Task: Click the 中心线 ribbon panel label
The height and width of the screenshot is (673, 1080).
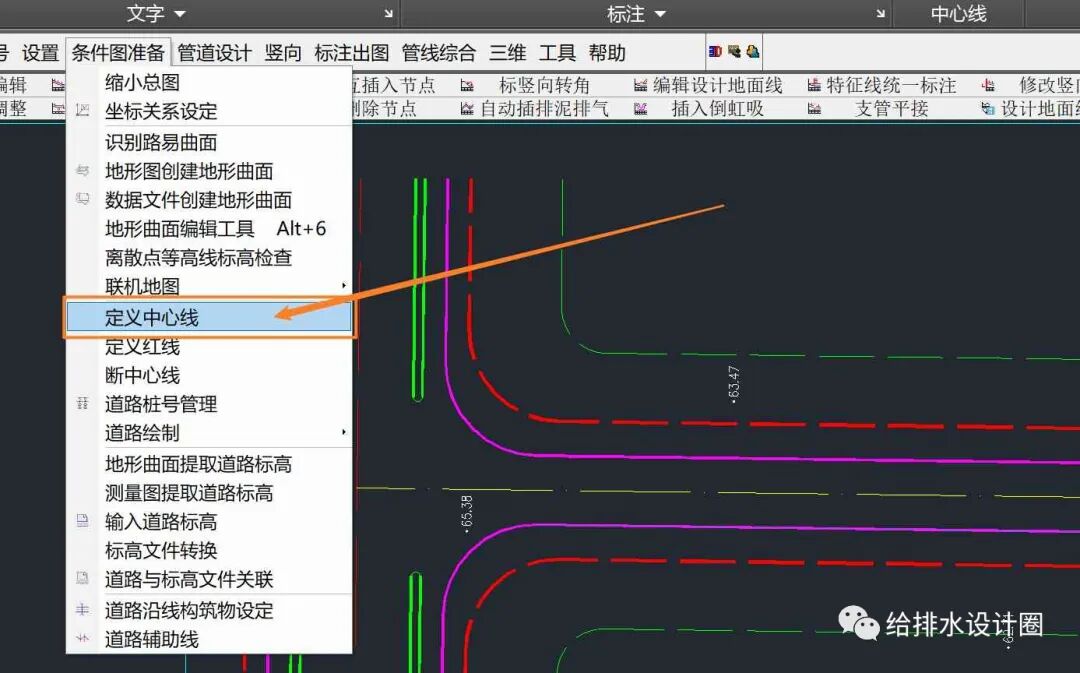Action: [958, 14]
